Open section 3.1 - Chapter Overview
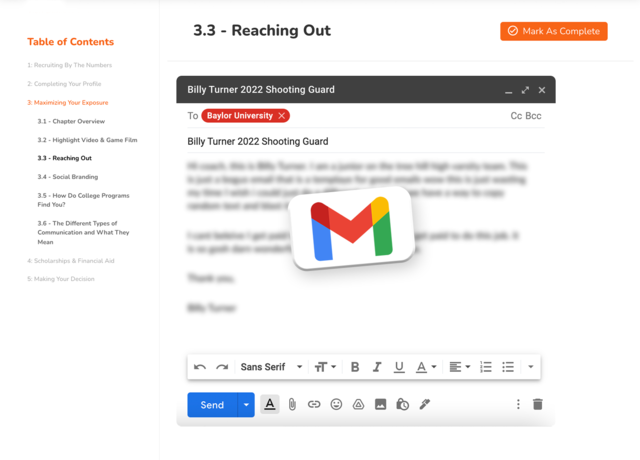 71,121
